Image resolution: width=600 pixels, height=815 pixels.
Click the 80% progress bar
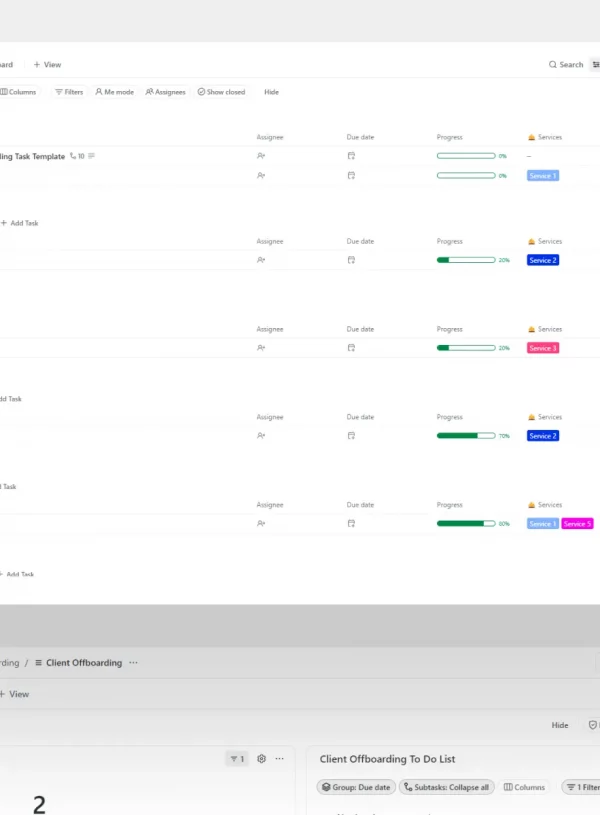(466, 523)
